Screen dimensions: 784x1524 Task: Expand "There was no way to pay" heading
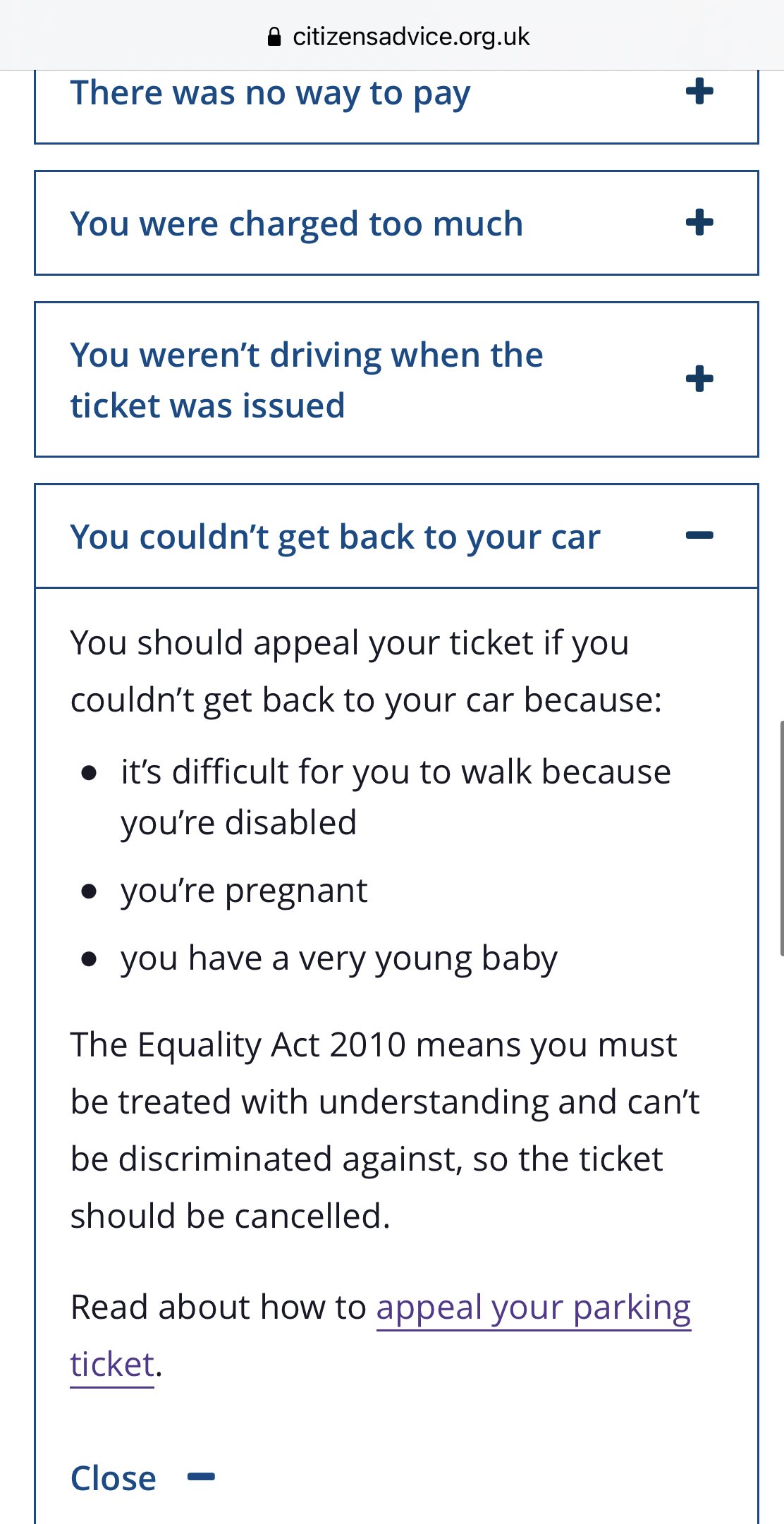click(x=270, y=94)
